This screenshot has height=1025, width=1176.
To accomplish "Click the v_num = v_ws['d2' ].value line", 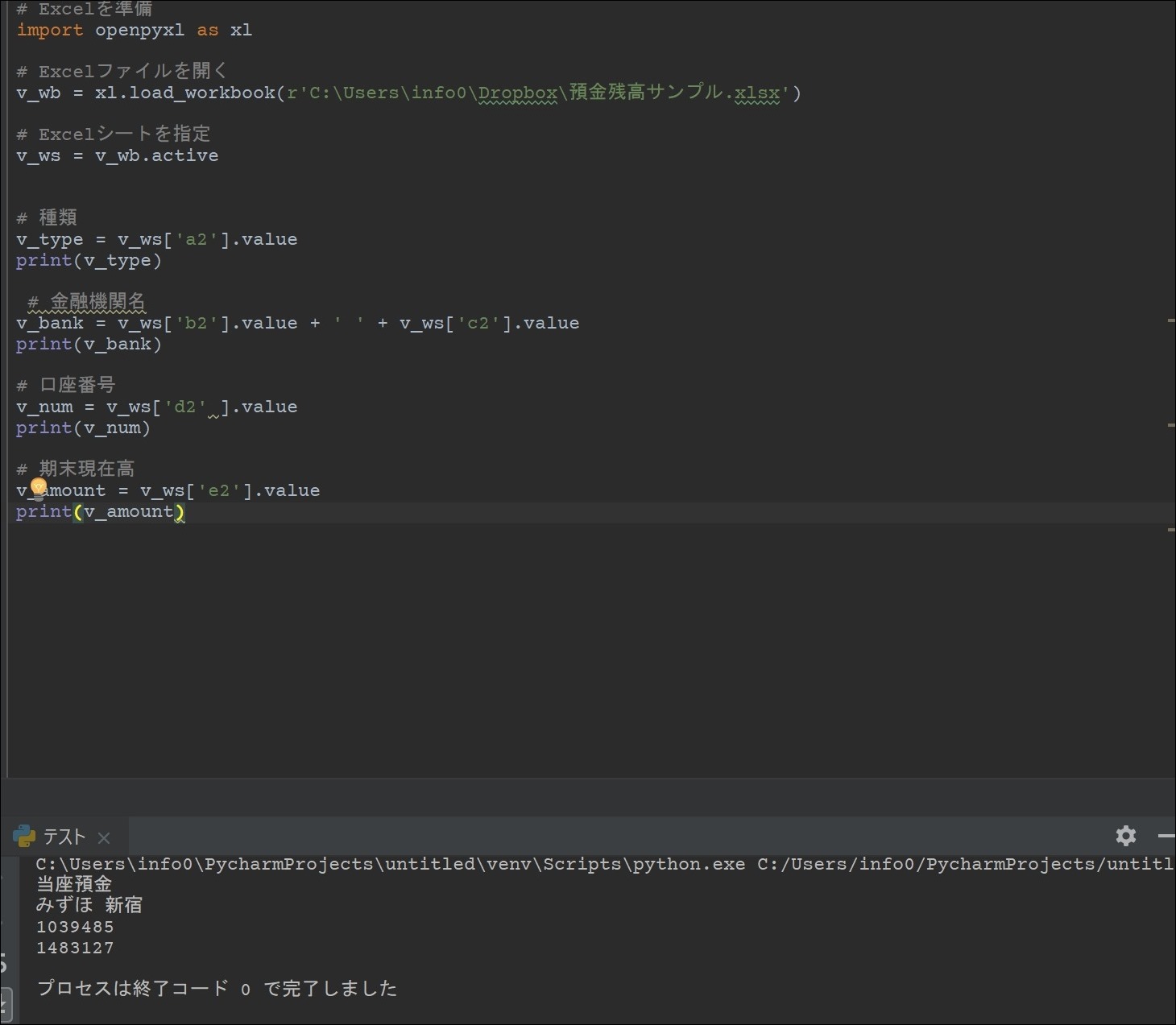I will pyautogui.click(x=156, y=407).
